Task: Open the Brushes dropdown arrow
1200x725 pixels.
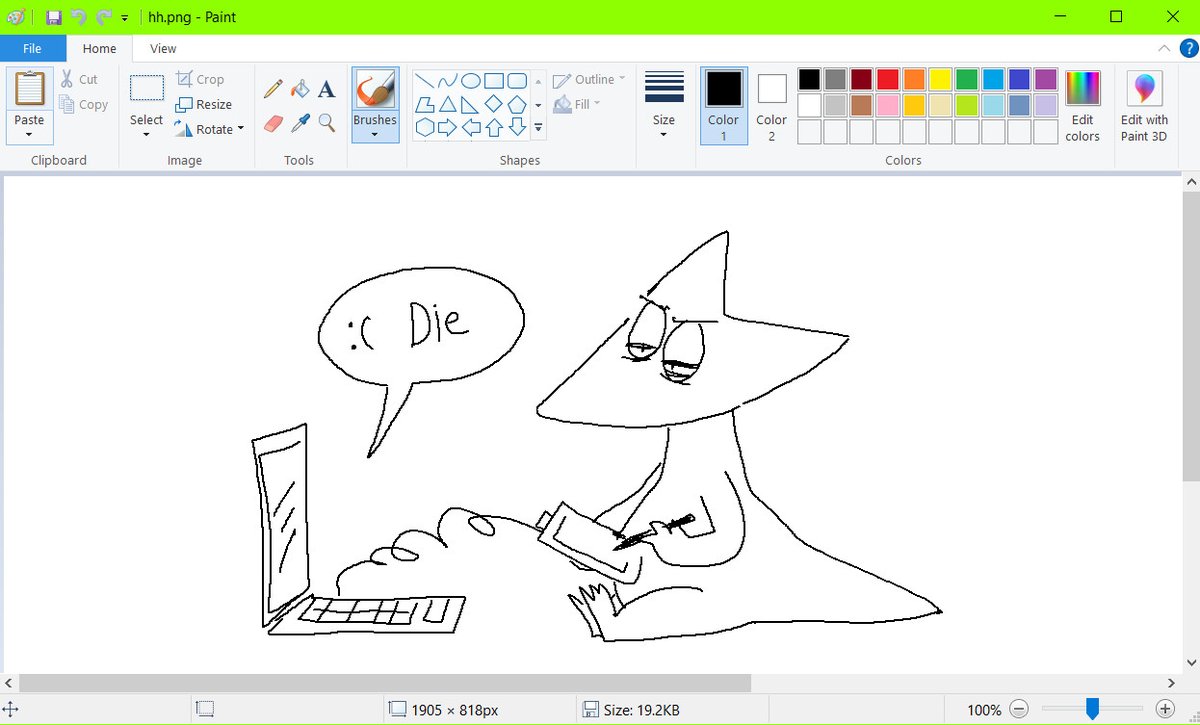Action: [375, 133]
